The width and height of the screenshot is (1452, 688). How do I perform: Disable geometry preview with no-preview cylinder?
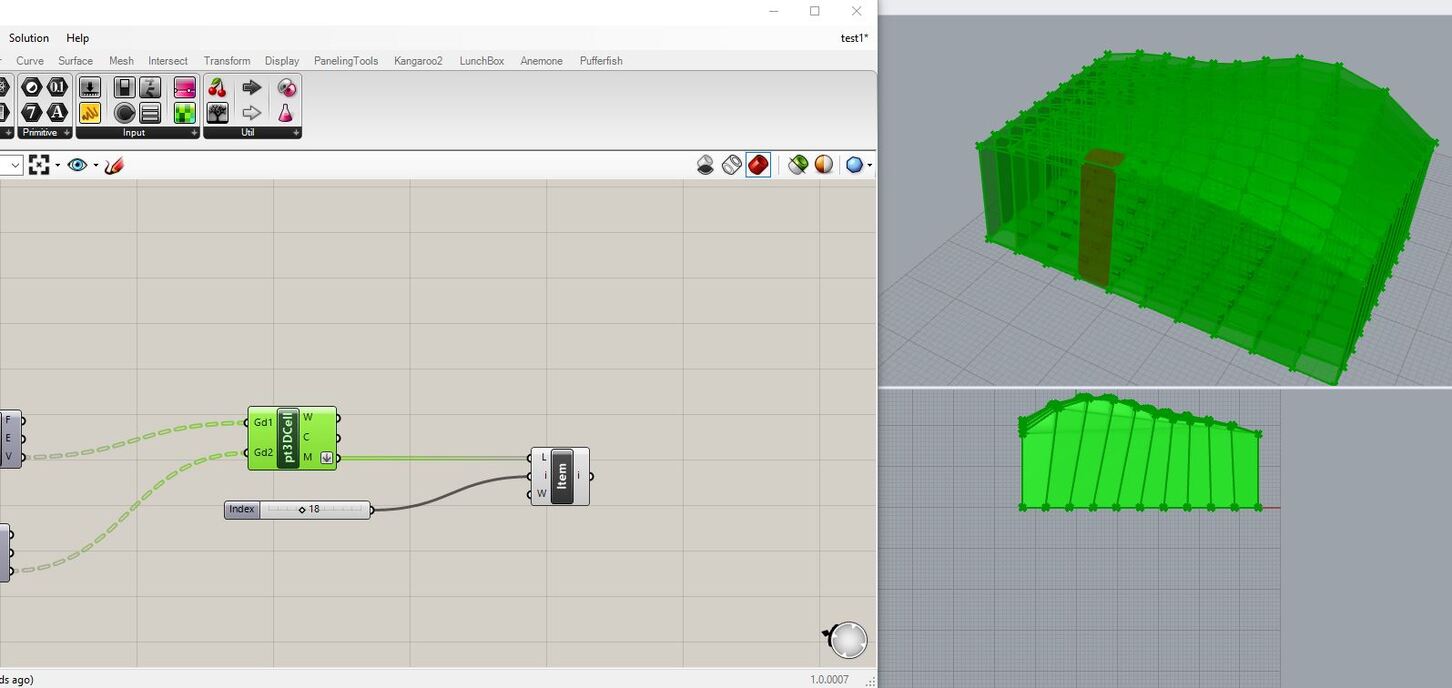coord(704,164)
